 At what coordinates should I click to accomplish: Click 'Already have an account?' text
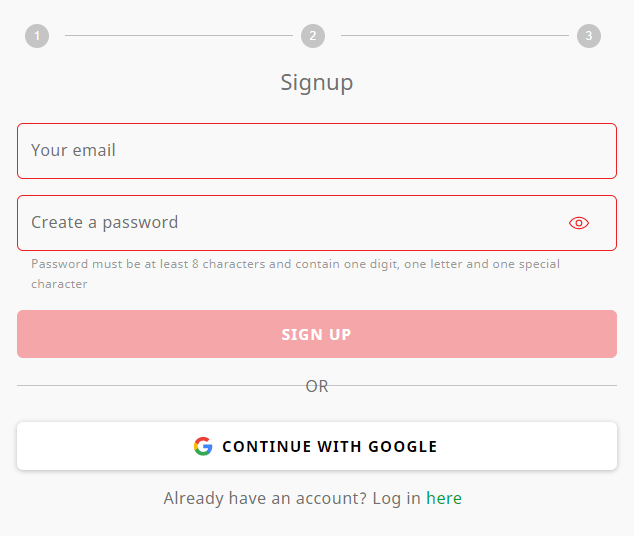click(x=265, y=498)
